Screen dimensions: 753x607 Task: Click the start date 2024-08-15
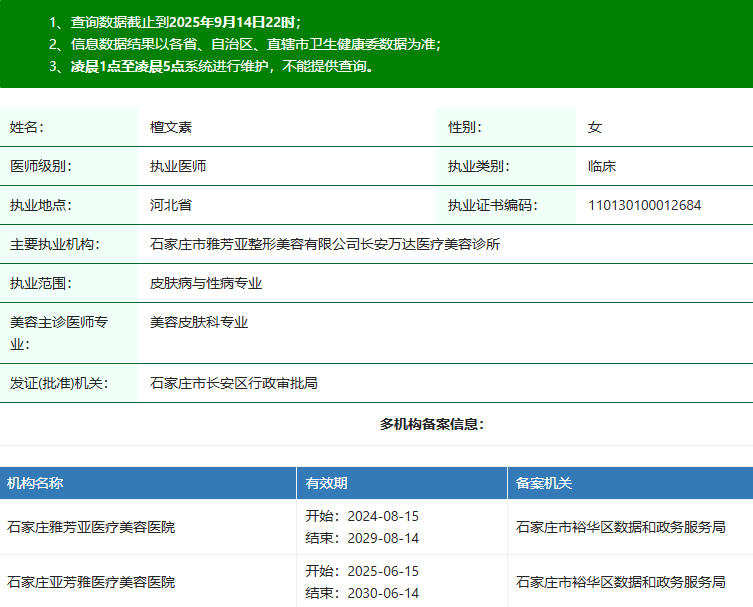[383, 516]
